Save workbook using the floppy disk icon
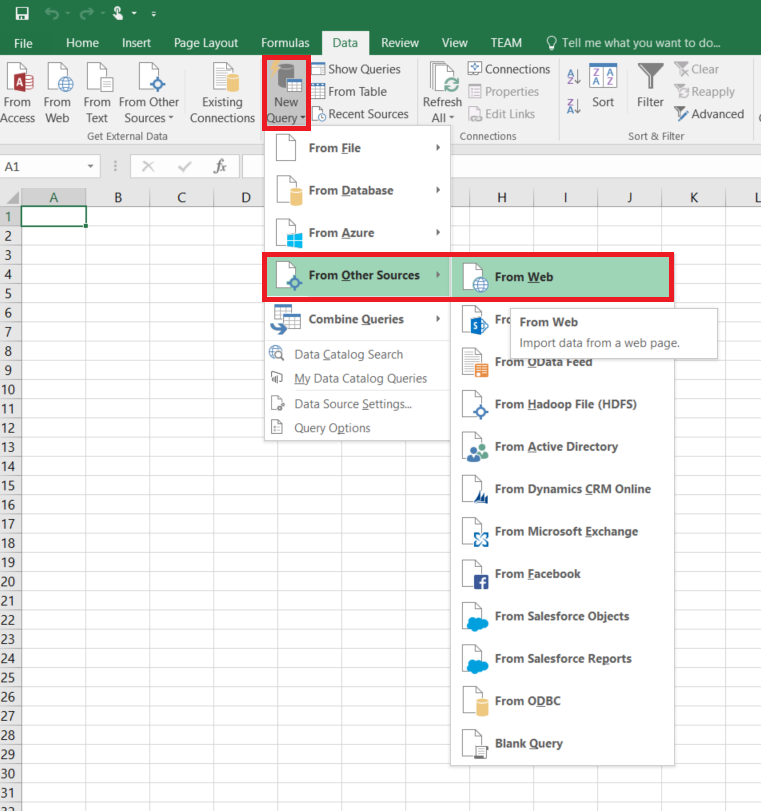This screenshot has width=761, height=811. (x=22, y=14)
